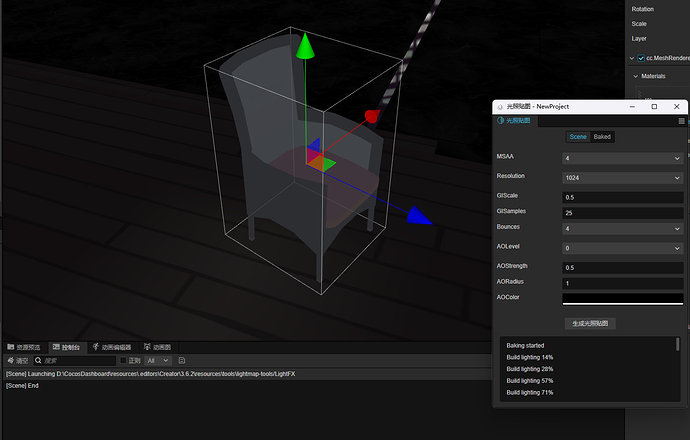This screenshot has height=440, width=690.
Task: Click the Scale property label
Action: 639,24
